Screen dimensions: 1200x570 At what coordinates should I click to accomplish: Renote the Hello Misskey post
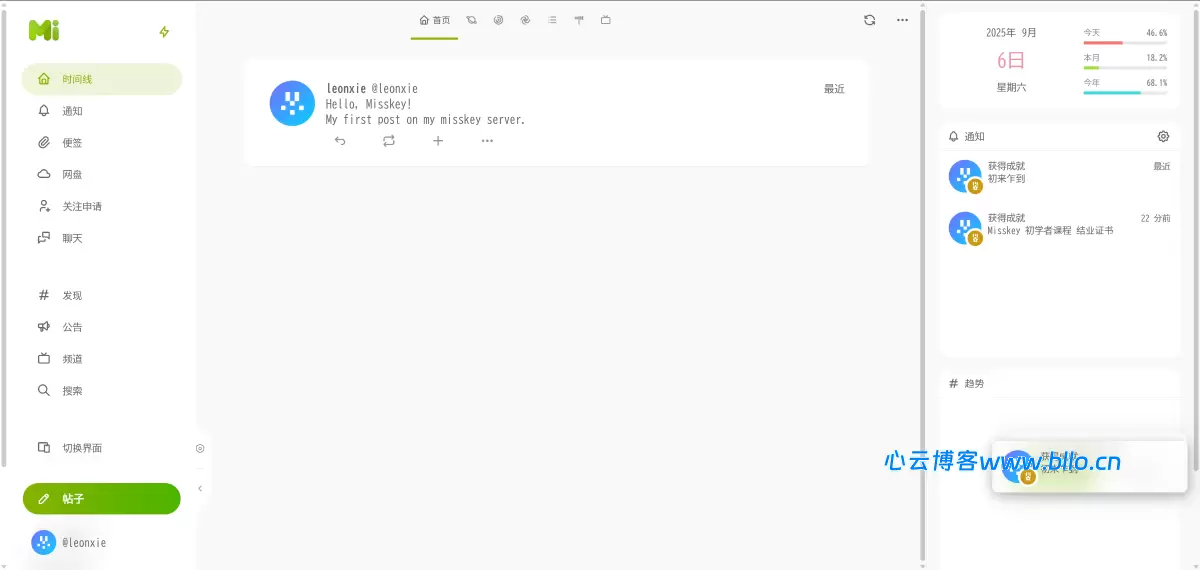coord(389,141)
